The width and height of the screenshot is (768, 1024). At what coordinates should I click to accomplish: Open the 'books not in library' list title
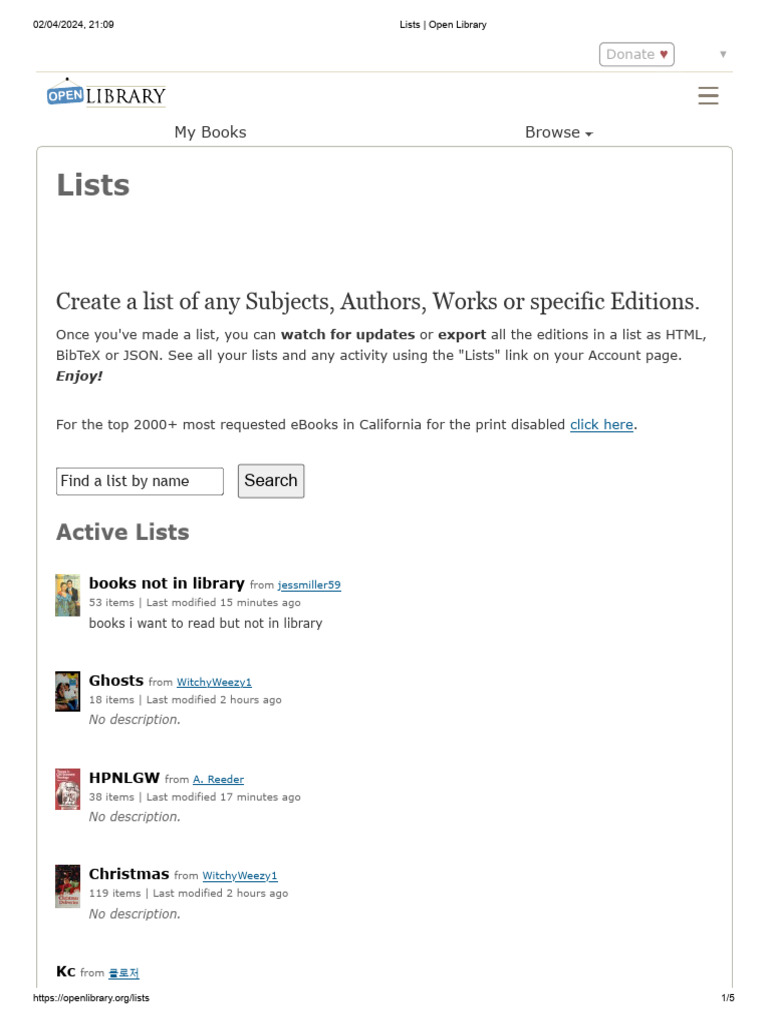coord(166,583)
